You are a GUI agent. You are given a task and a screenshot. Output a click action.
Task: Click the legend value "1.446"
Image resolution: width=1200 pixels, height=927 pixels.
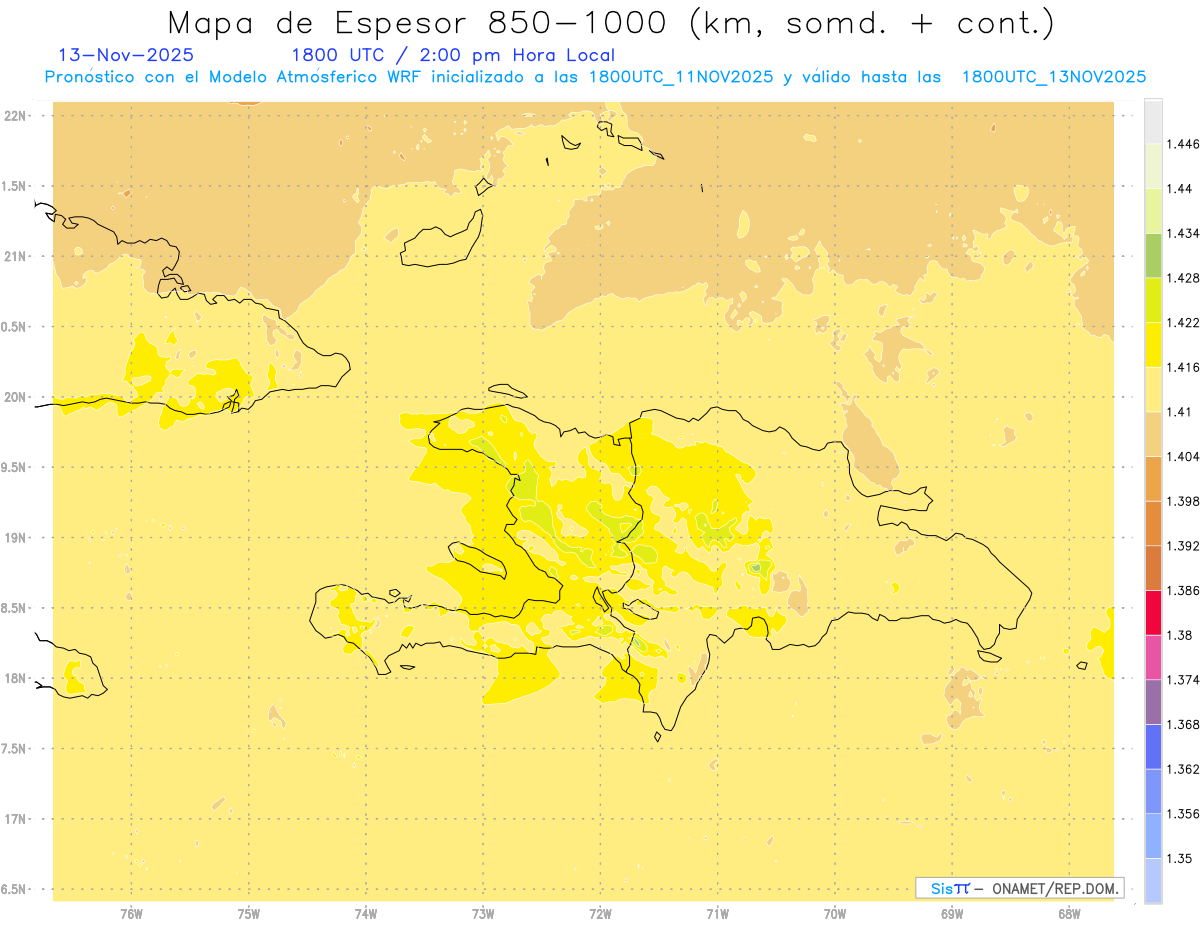click(x=1183, y=144)
